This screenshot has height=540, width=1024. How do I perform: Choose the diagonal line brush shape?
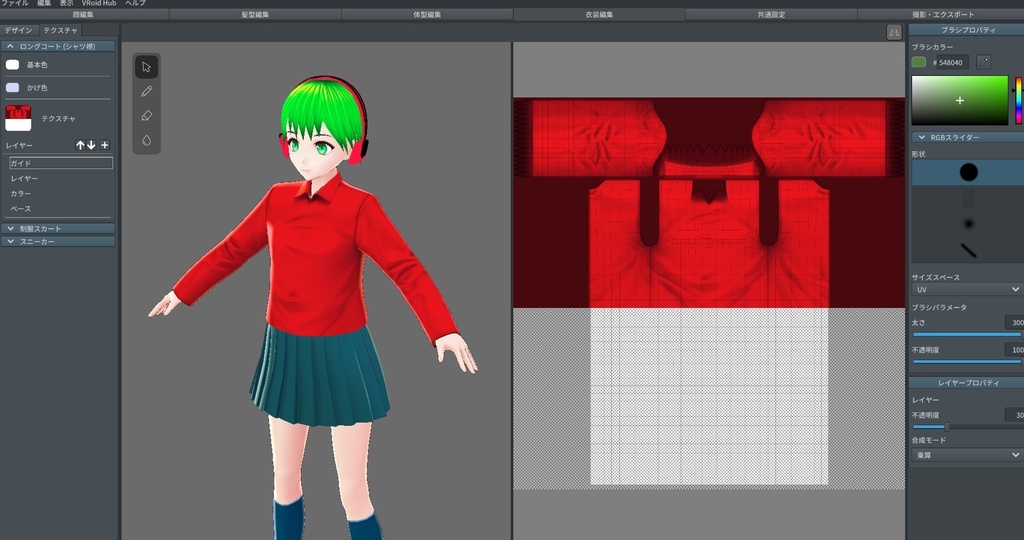coord(968,250)
